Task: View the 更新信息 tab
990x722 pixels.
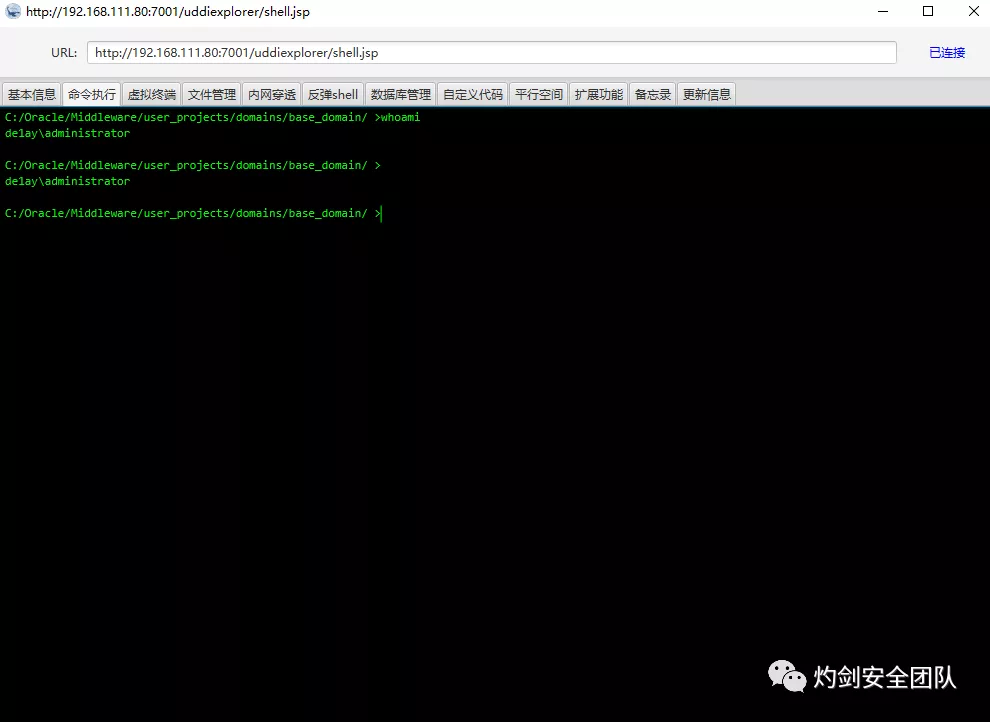Action: pyautogui.click(x=707, y=95)
